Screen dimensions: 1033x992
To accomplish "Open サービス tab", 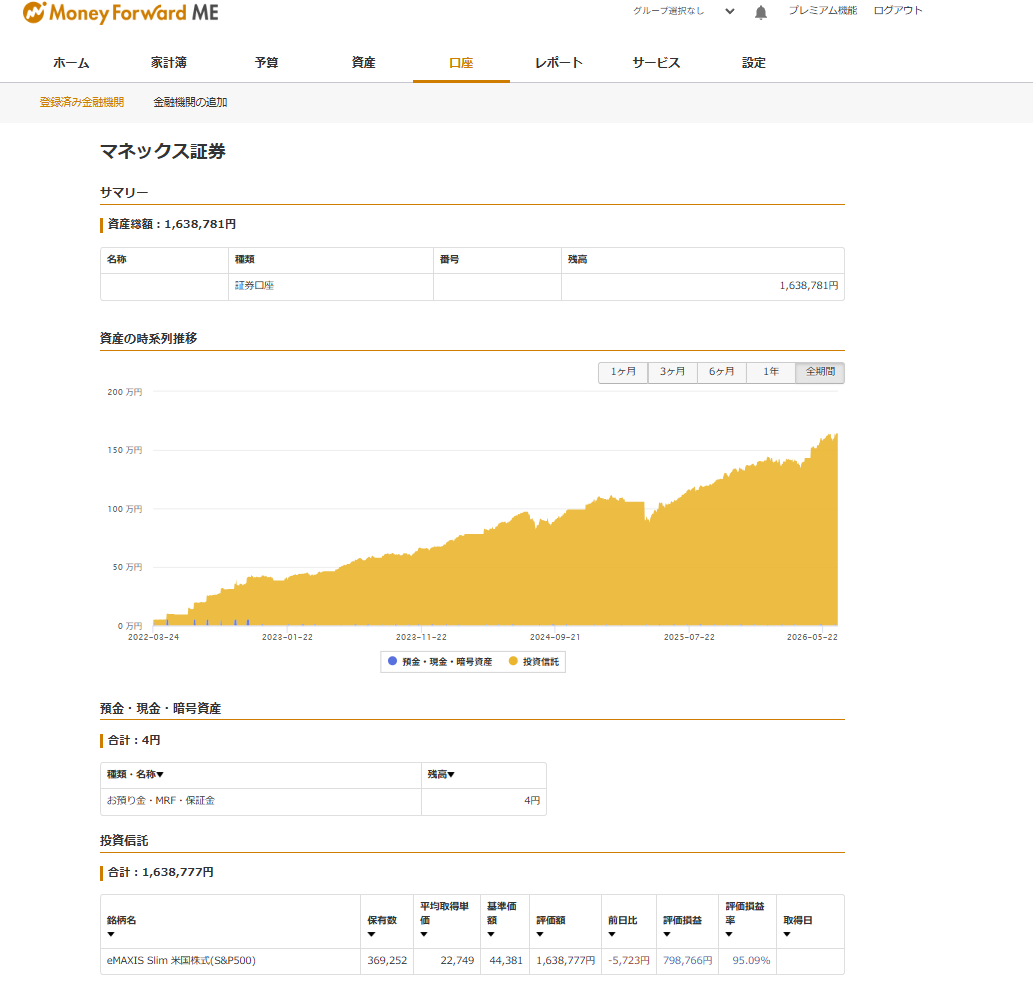I will point(656,63).
